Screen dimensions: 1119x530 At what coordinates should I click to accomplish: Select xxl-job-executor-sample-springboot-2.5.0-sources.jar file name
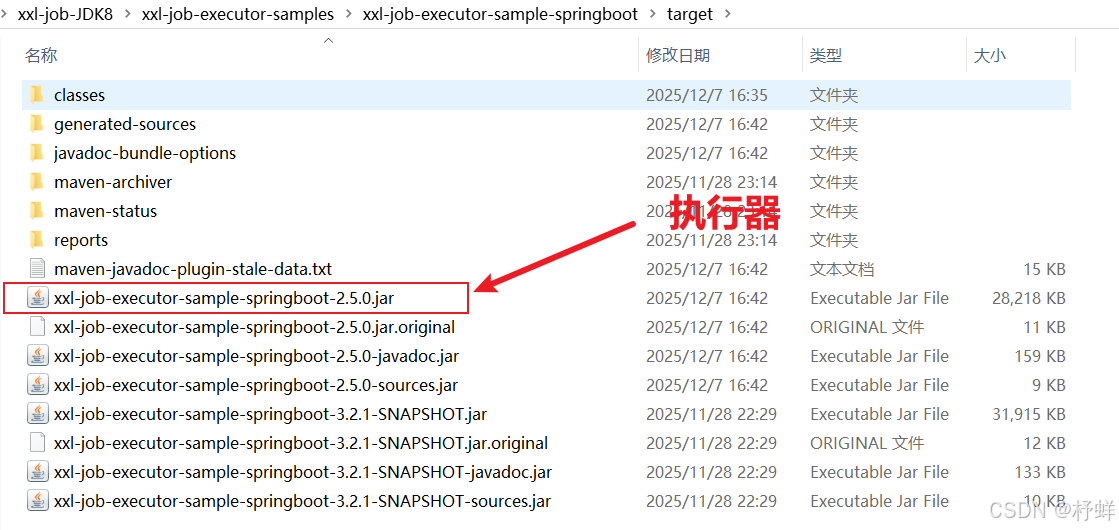point(255,385)
